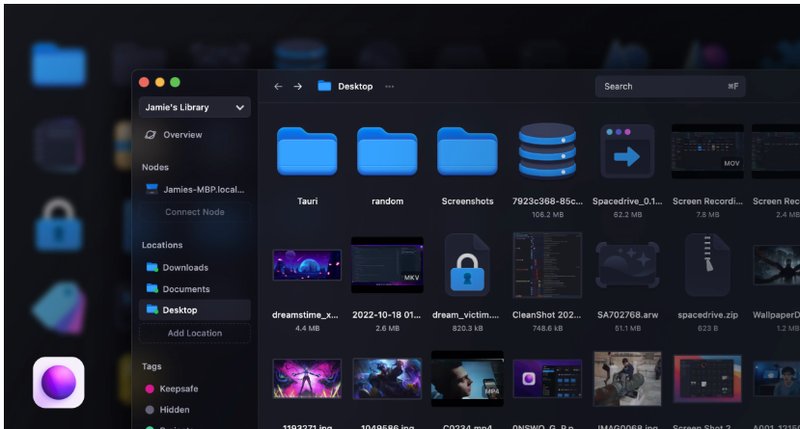
Task: Click the Spacedrive purple orb app icon
Action: 59,382
